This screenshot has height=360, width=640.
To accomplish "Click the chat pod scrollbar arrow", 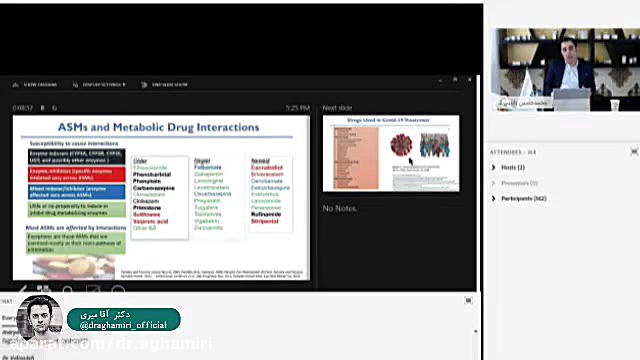I will coord(476,331).
